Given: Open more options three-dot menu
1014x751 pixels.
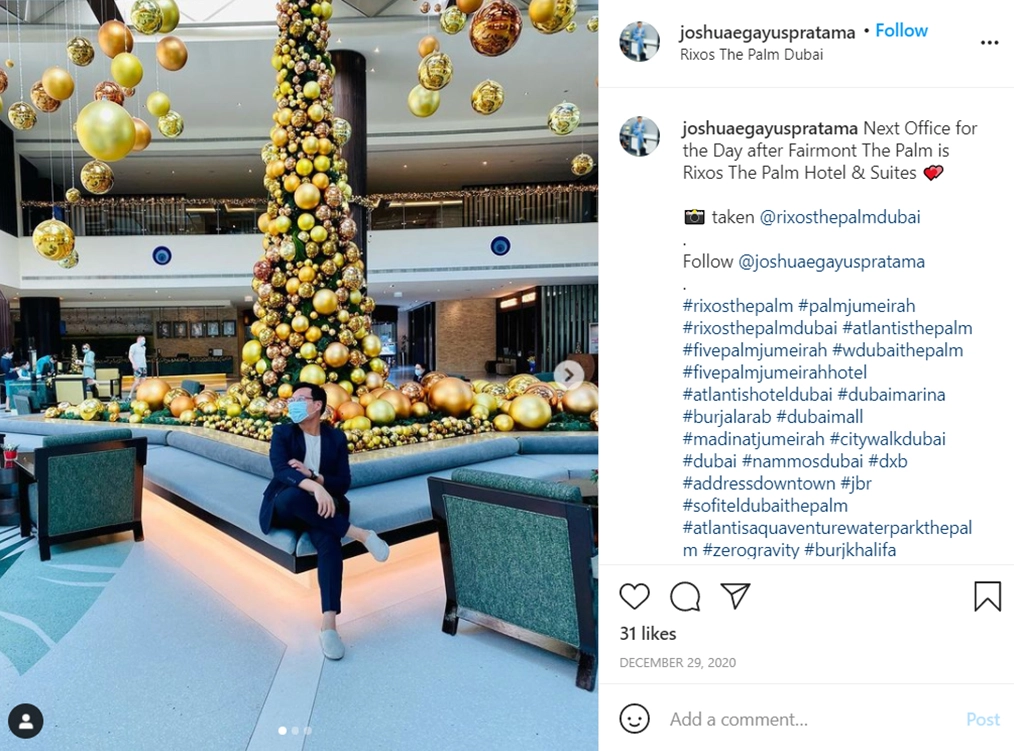Looking at the screenshot, I should click(x=989, y=43).
